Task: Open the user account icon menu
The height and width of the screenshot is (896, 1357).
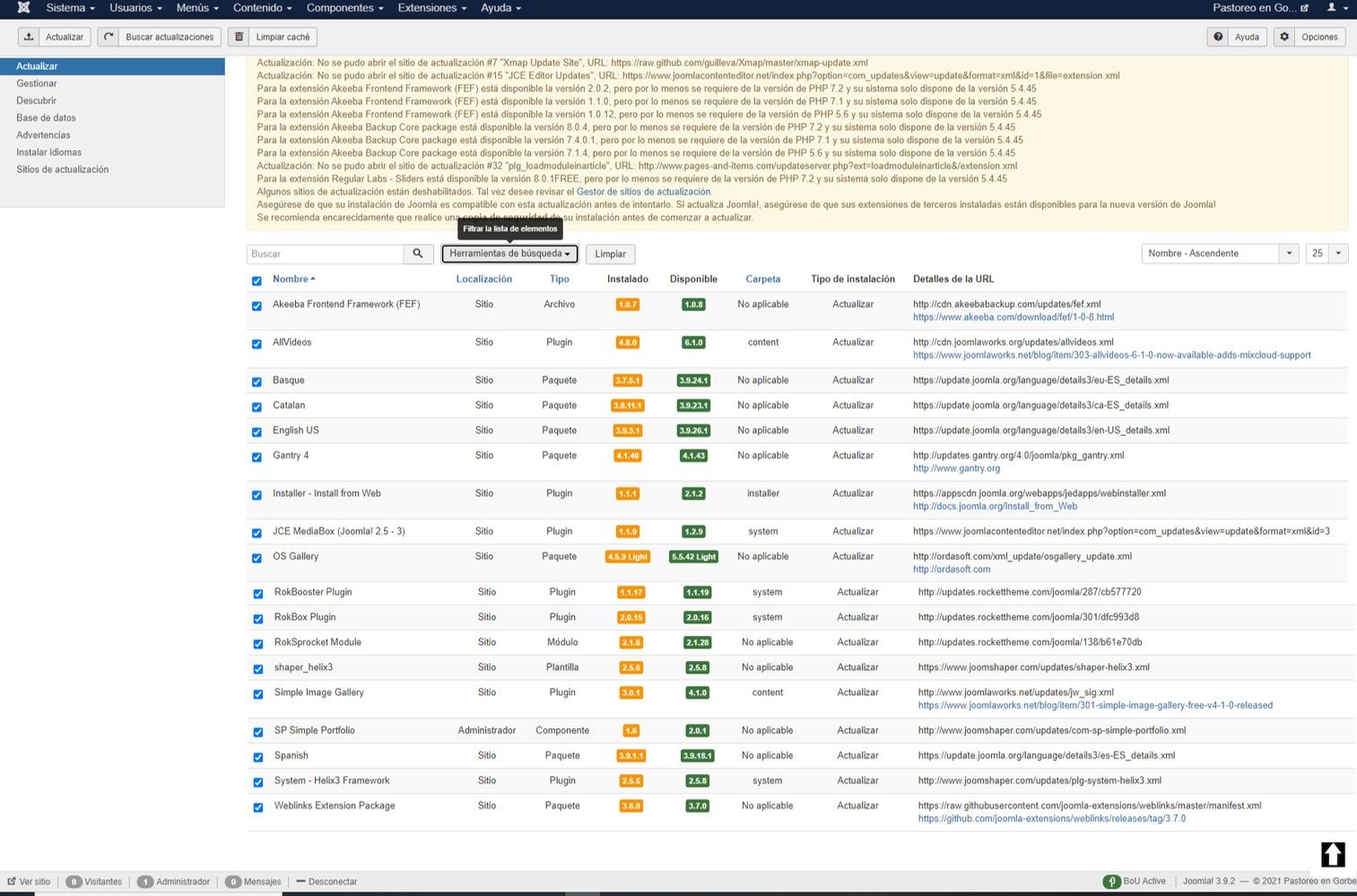Action: pyautogui.click(x=1336, y=7)
